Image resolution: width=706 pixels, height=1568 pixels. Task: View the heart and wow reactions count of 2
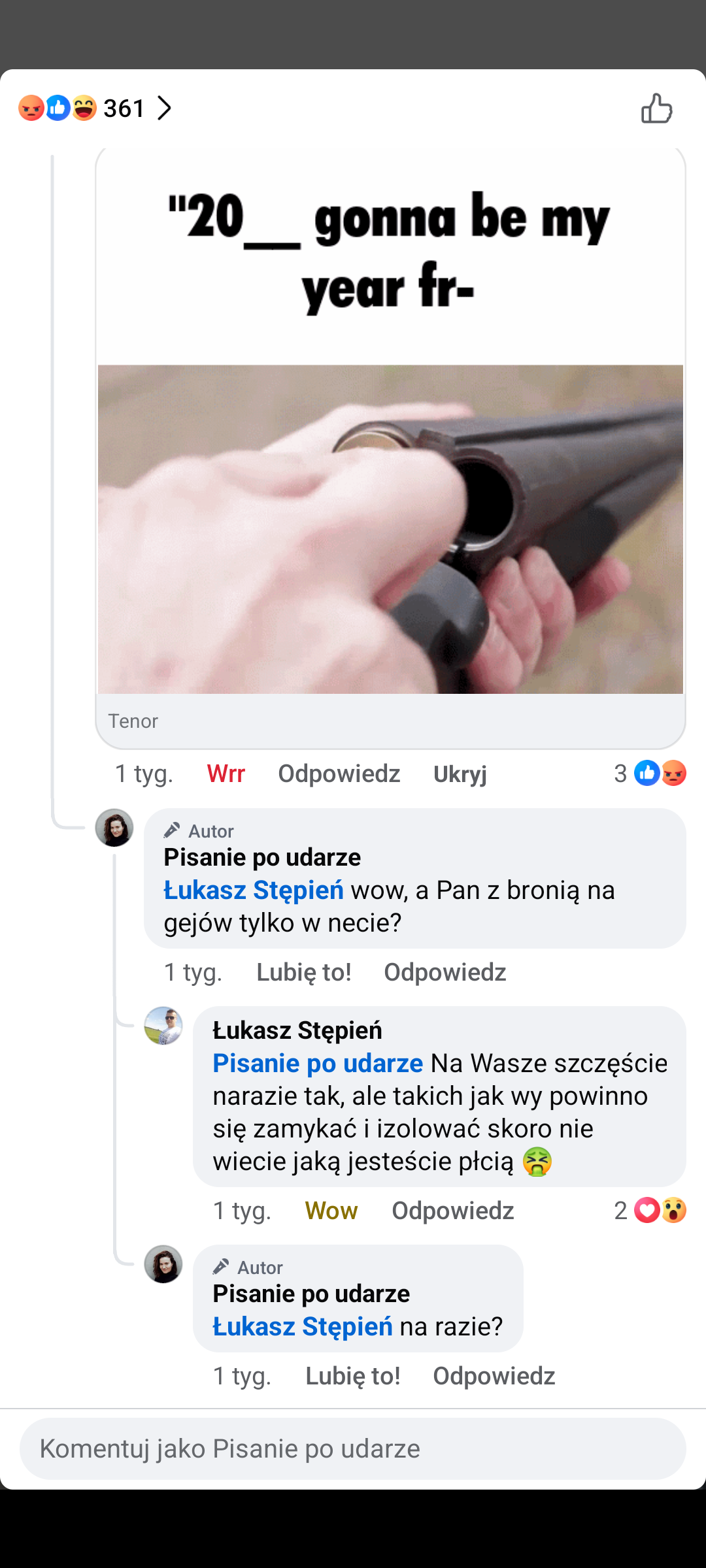pyautogui.click(x=650, y=1211)
